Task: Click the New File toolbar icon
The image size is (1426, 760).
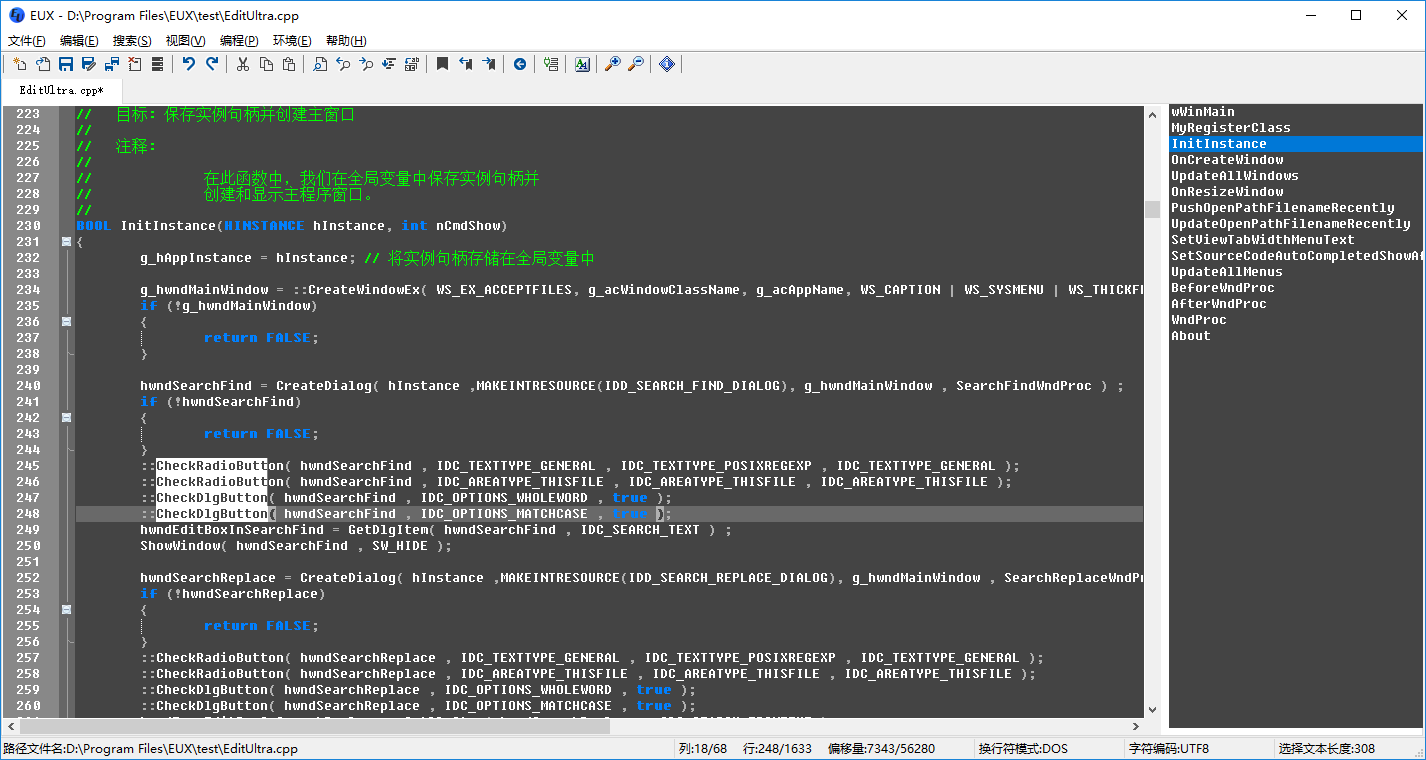Action: (x=19, y=64)
